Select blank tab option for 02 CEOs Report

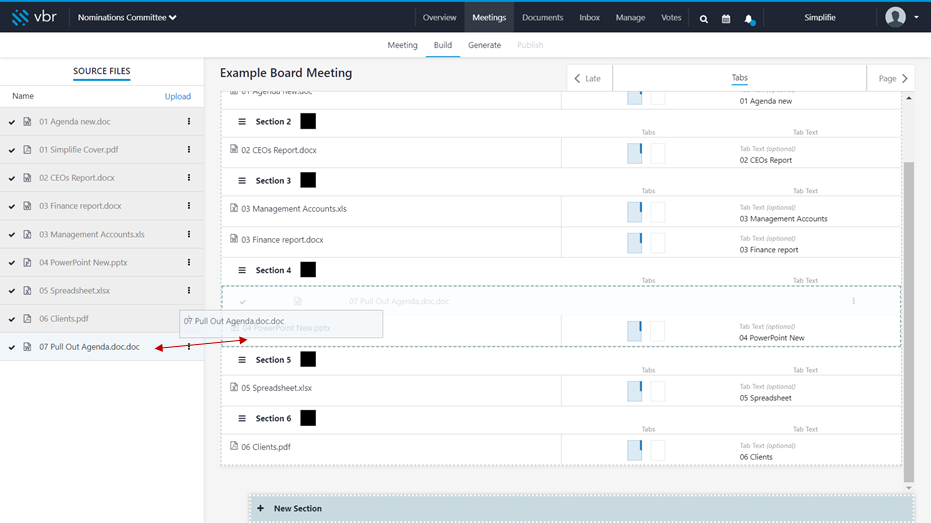pos(658,153)
